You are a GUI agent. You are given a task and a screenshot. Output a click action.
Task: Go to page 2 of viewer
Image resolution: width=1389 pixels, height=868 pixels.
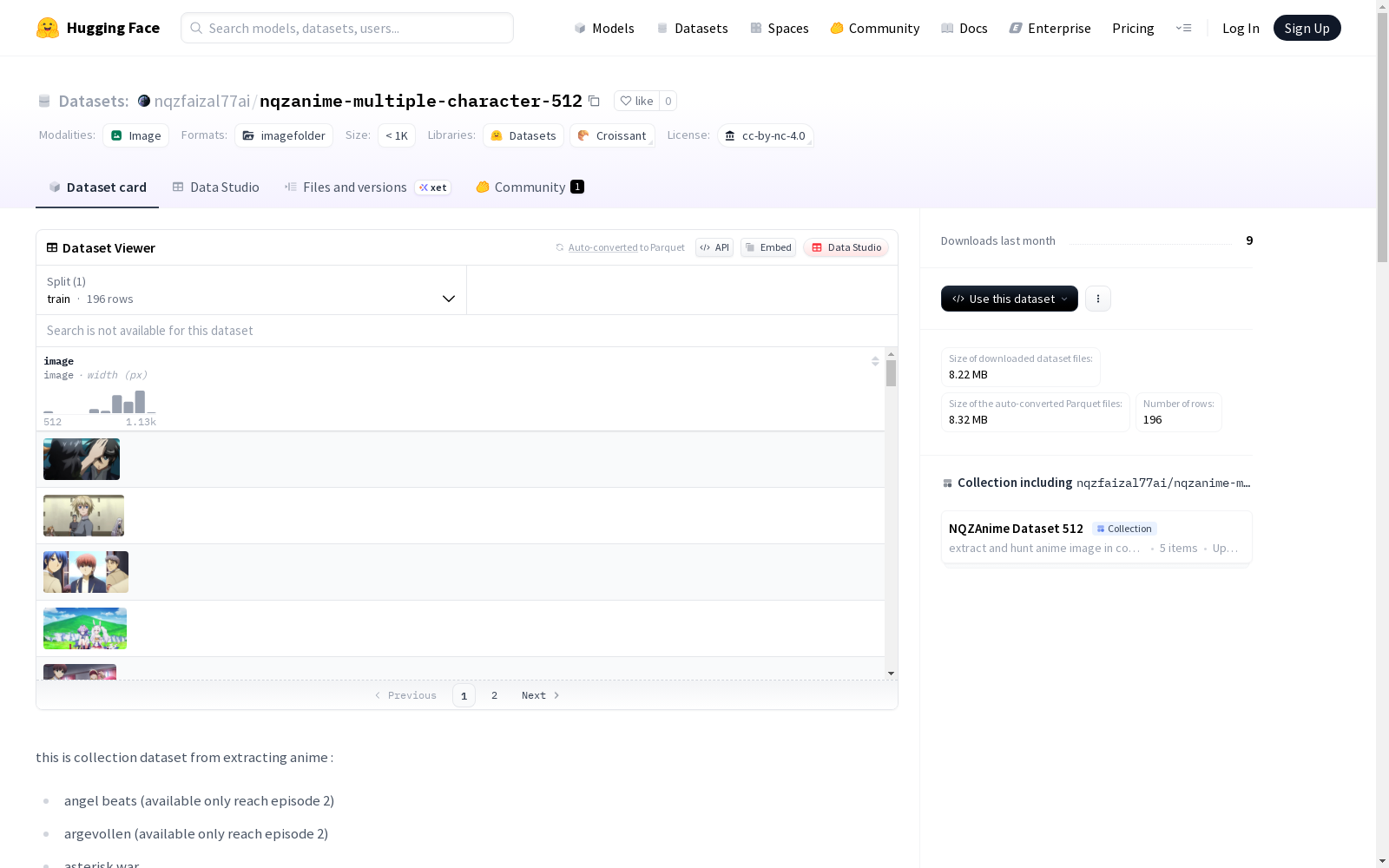494,695
